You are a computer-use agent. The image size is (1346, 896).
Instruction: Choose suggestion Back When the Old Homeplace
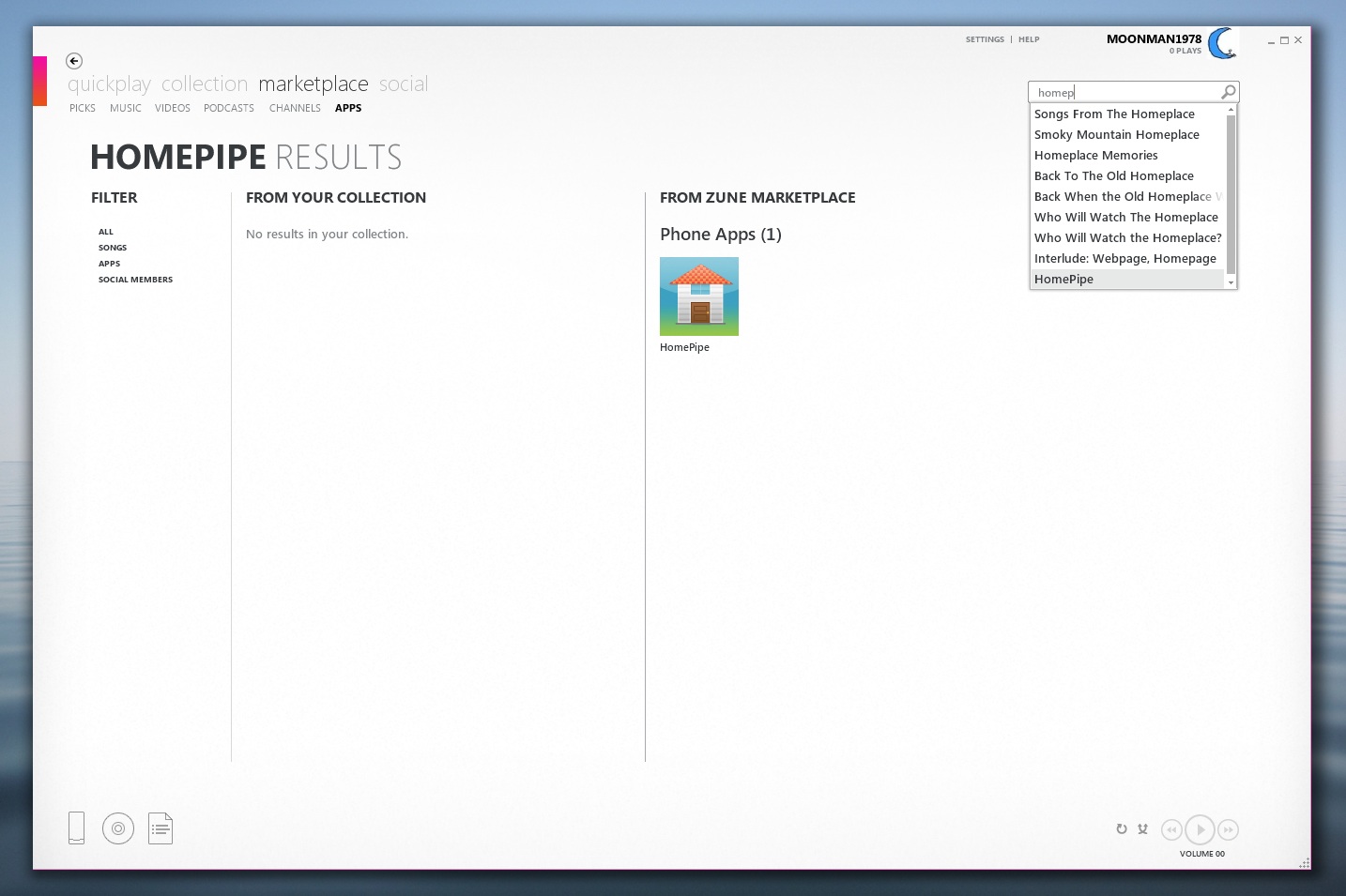click(x=1127, y=196)
